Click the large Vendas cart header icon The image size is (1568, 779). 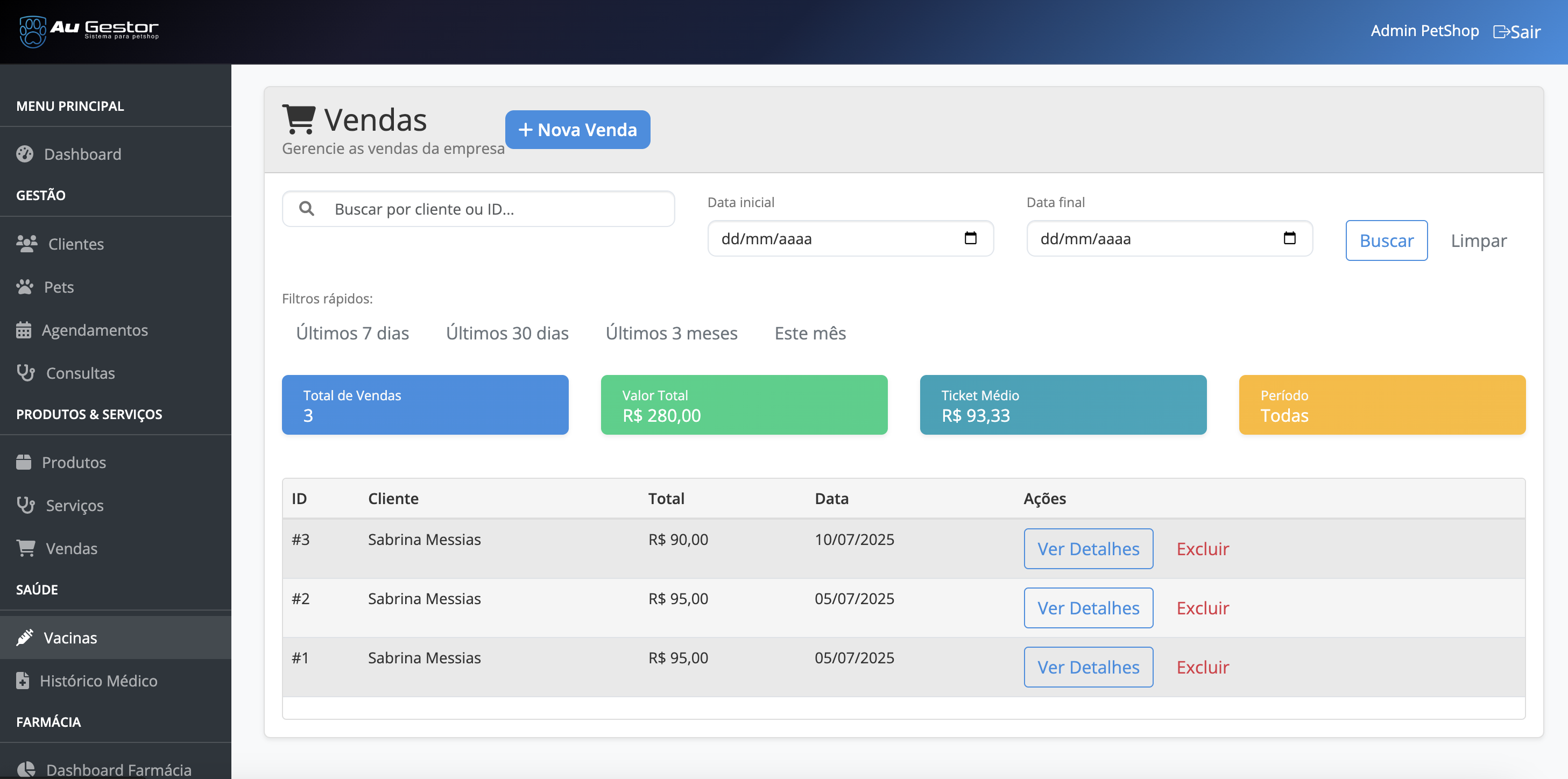tap(299, 119)
